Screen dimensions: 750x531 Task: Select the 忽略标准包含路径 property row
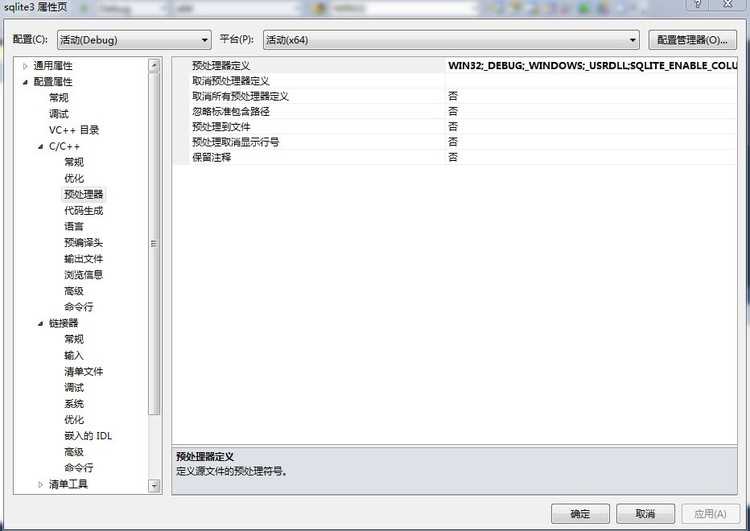(454, 111)
